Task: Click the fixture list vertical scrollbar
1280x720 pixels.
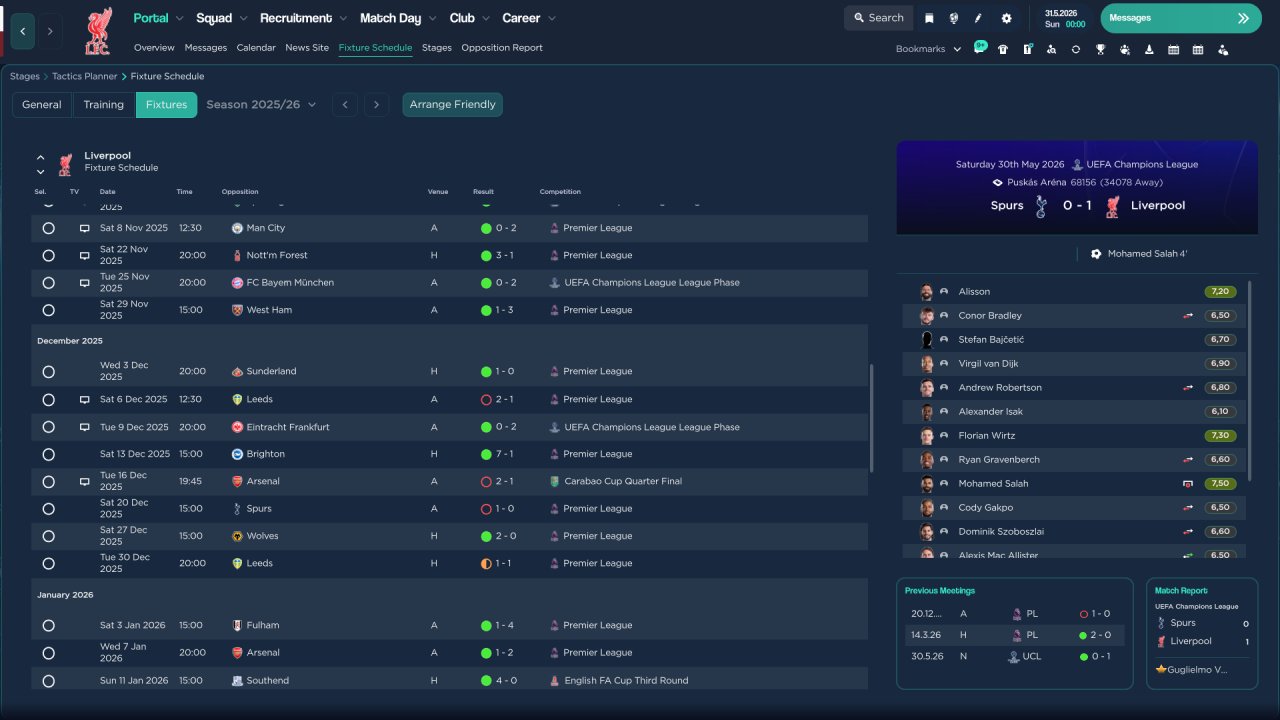Action: 872,418
